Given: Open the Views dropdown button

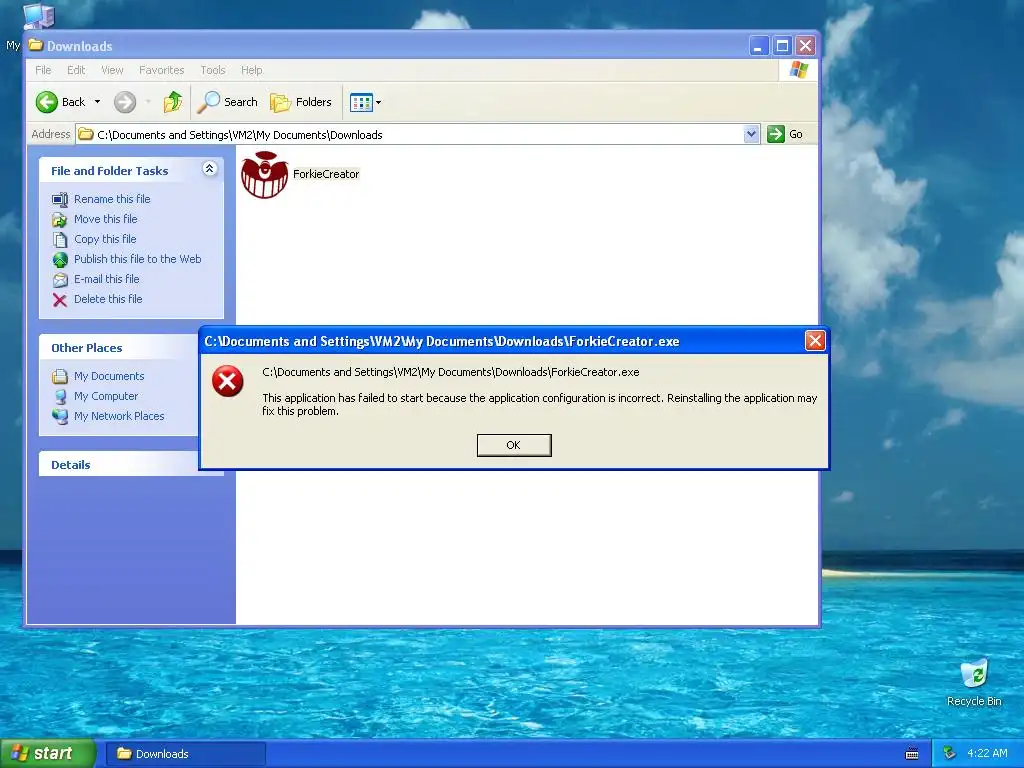Looking at the screenshot, I should pos(365,102).
